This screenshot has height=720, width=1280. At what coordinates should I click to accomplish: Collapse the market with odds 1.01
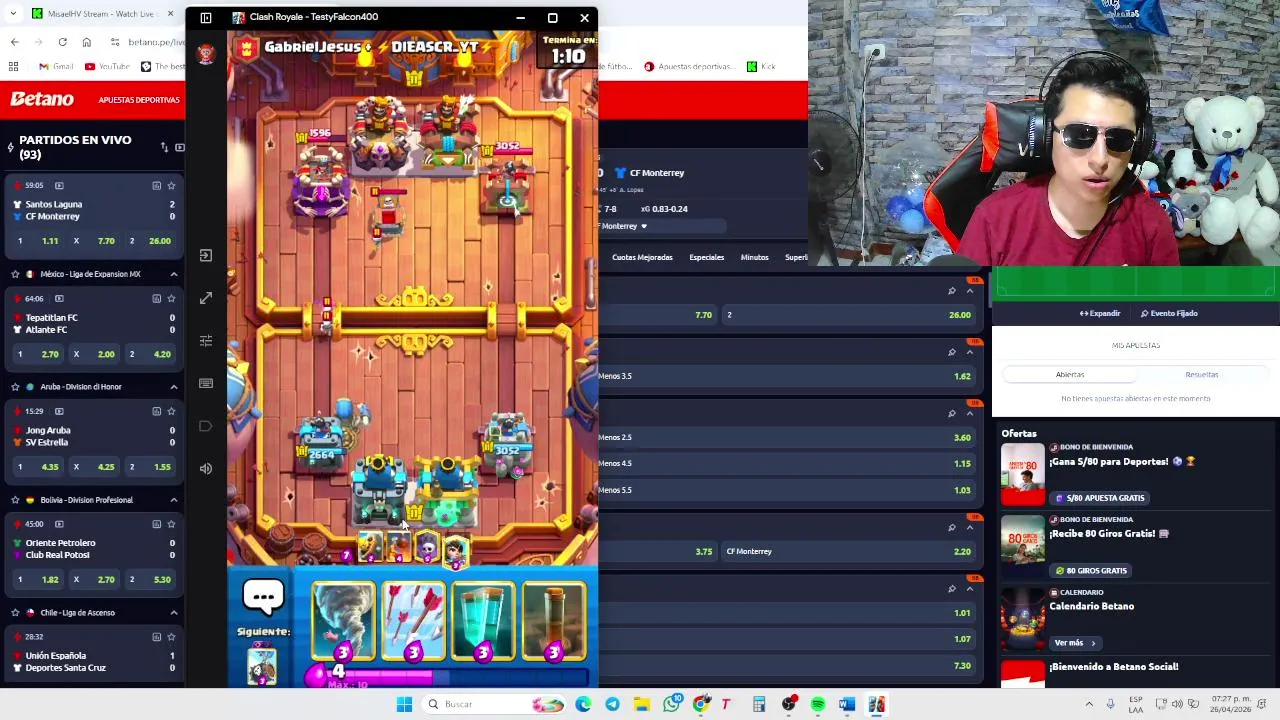point(970,588)
